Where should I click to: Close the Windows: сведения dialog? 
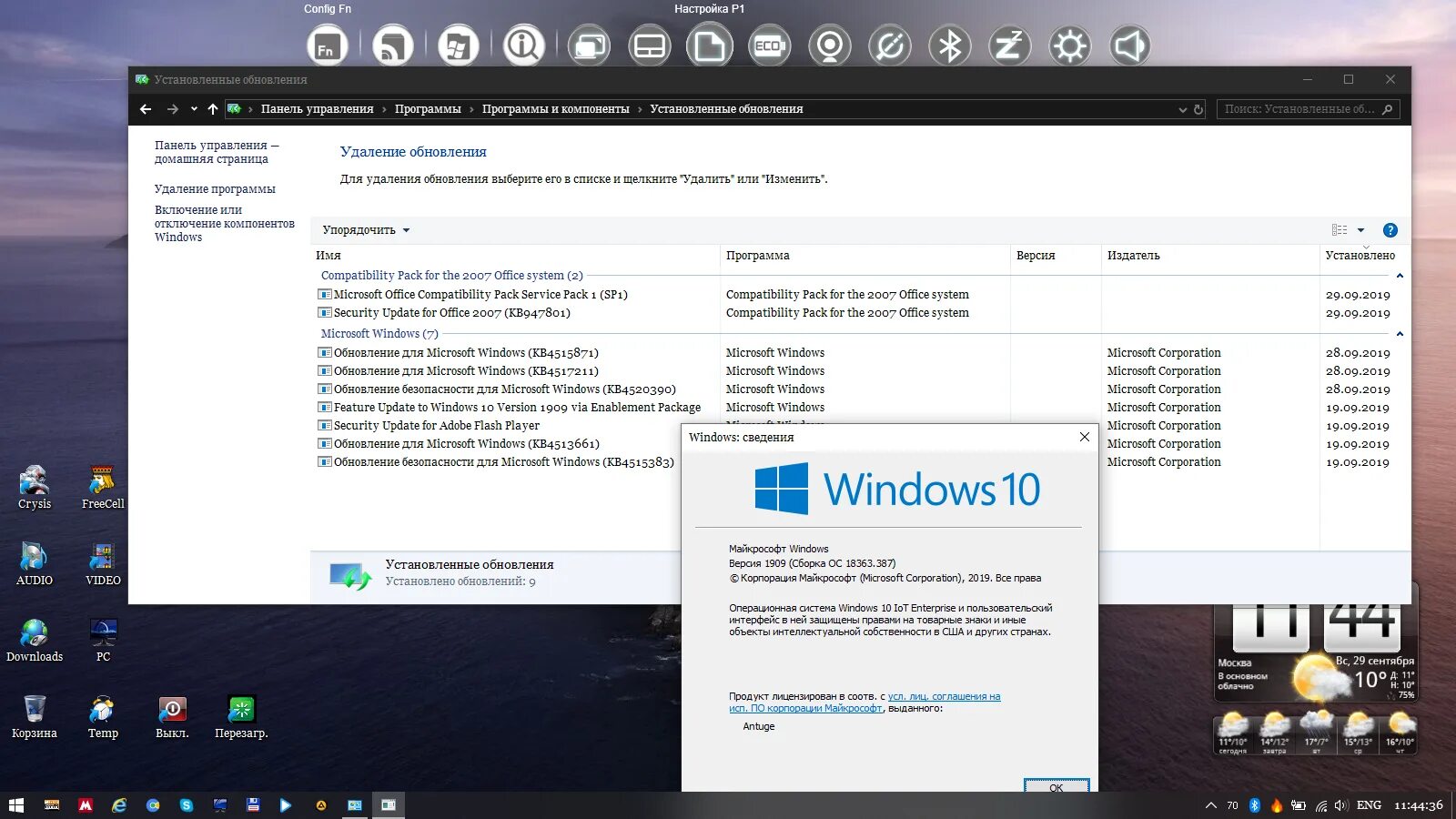(x=1085, y=437)
